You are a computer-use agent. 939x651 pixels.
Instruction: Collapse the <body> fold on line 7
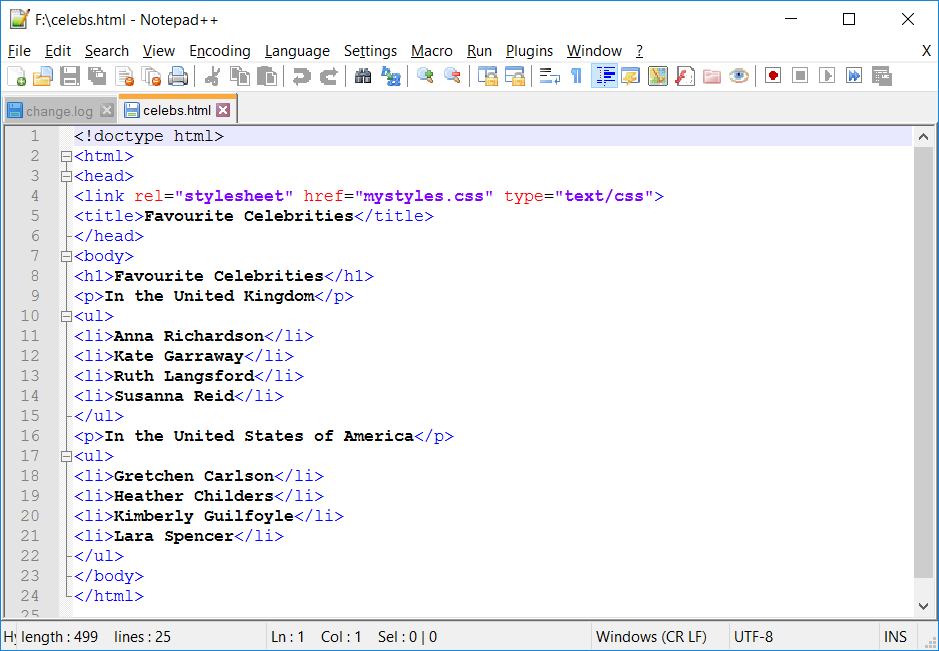(66, 257)
